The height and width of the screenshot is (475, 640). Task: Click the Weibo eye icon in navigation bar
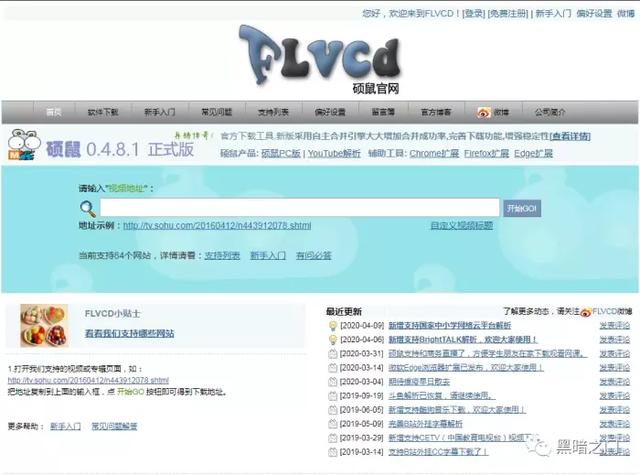pos(484,112)
